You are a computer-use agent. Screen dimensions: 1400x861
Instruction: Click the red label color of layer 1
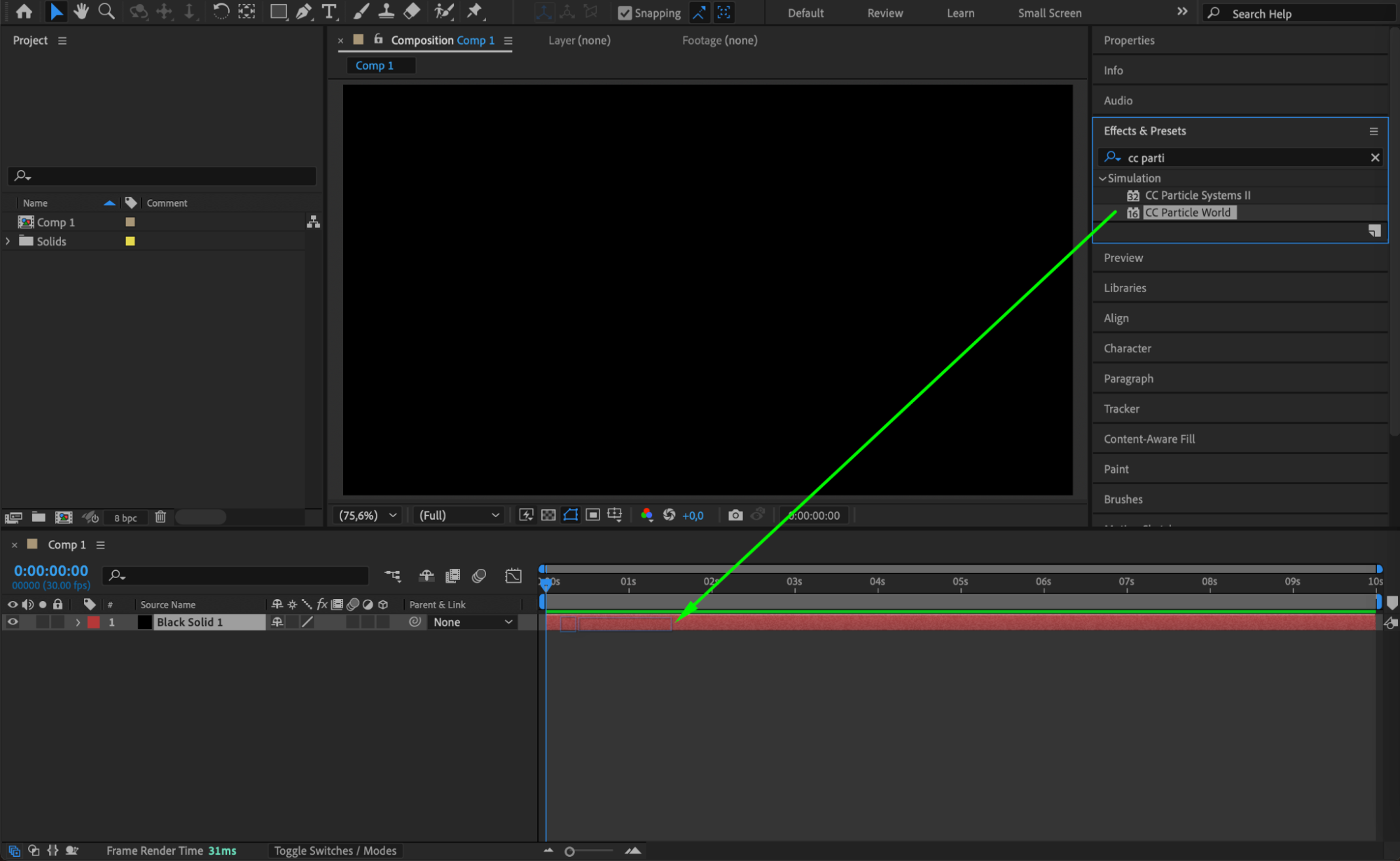(x=94, y=621)
